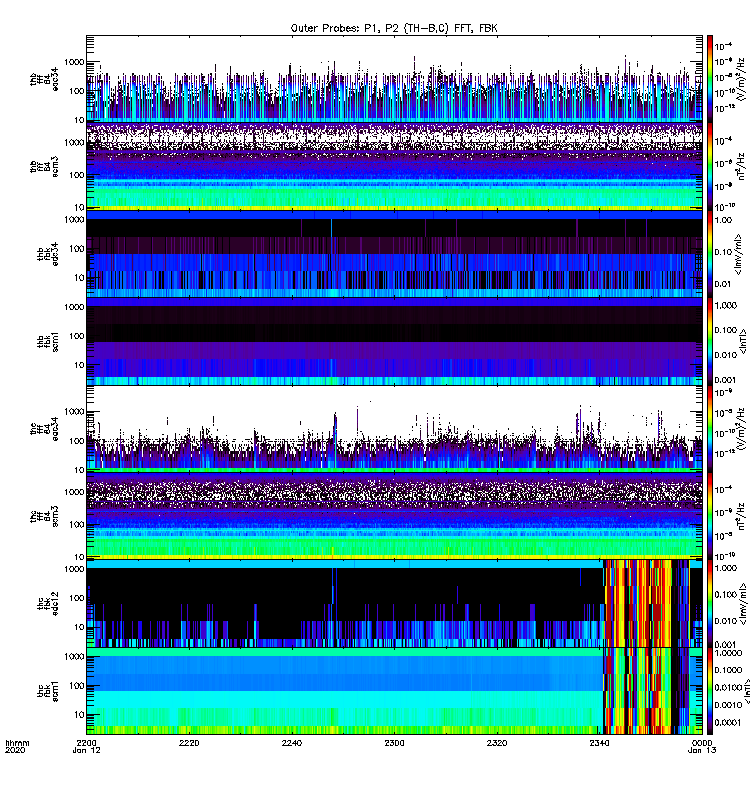
Task: Click the thb fff scm3 panel label
Action: pos(44,167)
